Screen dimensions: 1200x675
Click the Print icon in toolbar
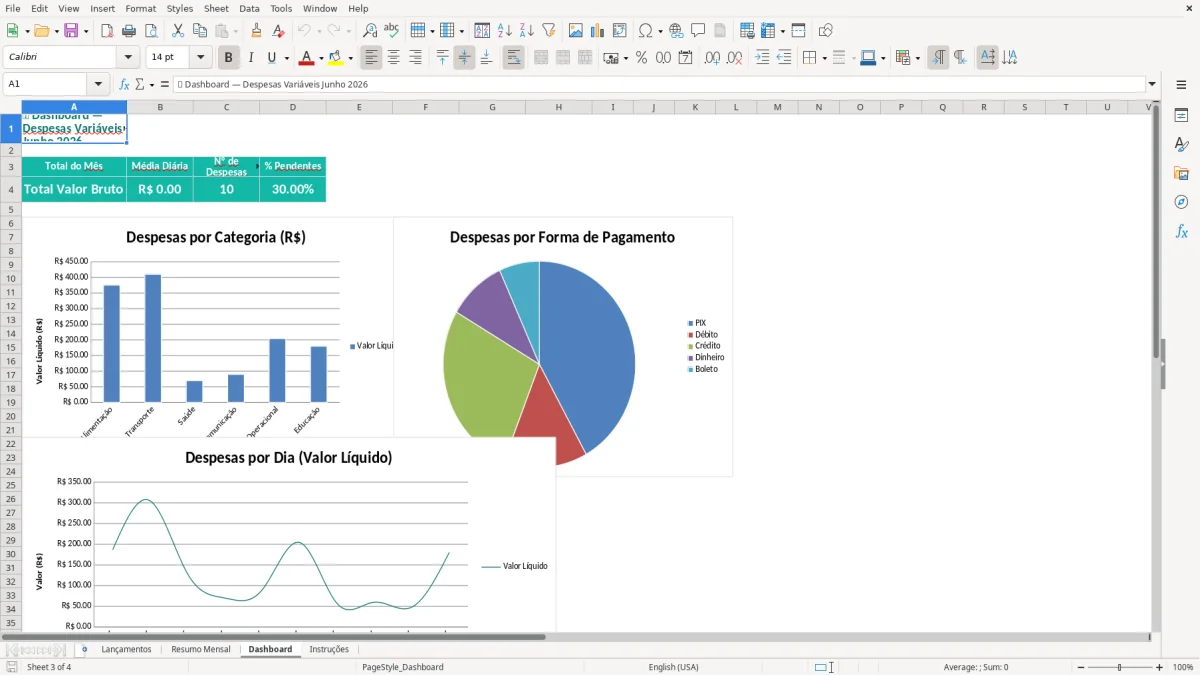click(x=129, y=31)
